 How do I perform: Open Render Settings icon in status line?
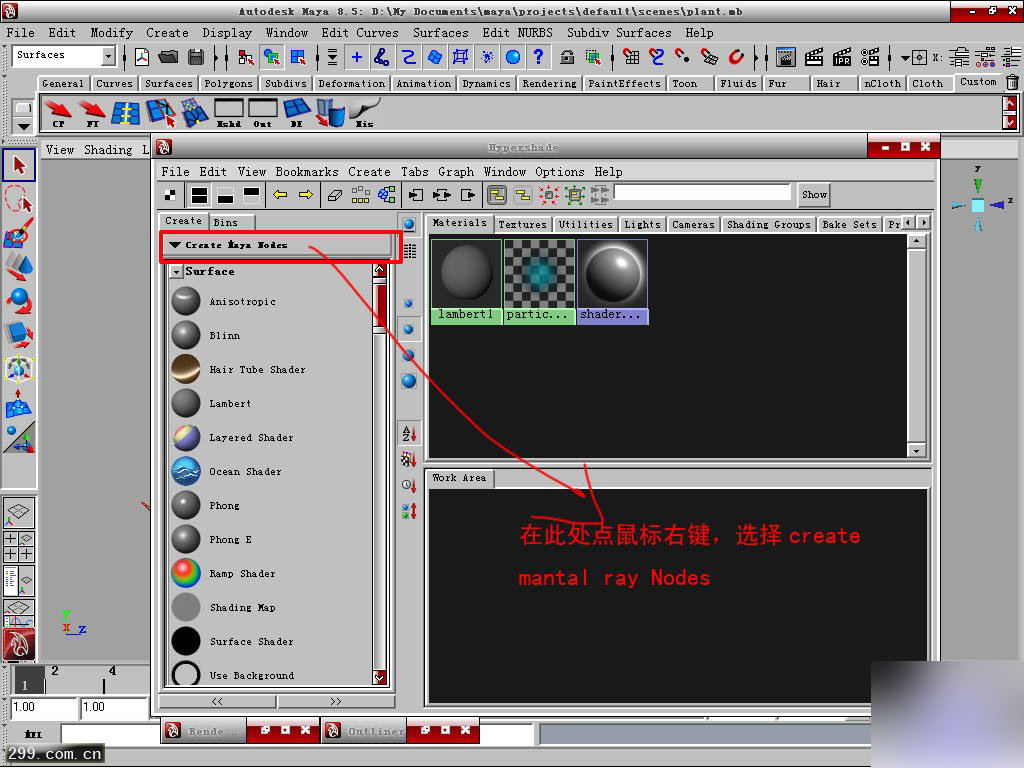click(870, 57)
